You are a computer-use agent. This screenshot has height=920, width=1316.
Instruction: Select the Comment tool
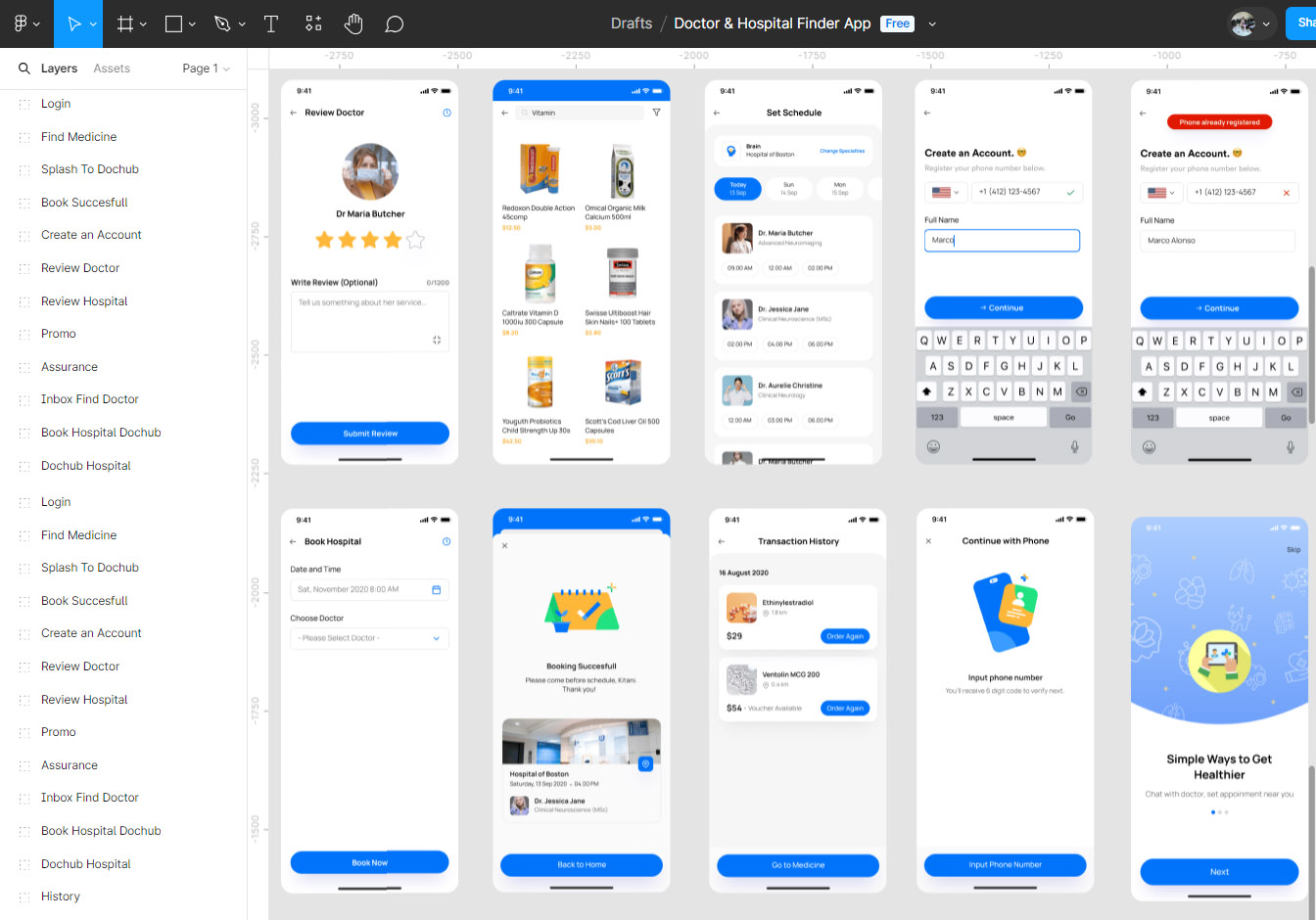click(394, 23)
